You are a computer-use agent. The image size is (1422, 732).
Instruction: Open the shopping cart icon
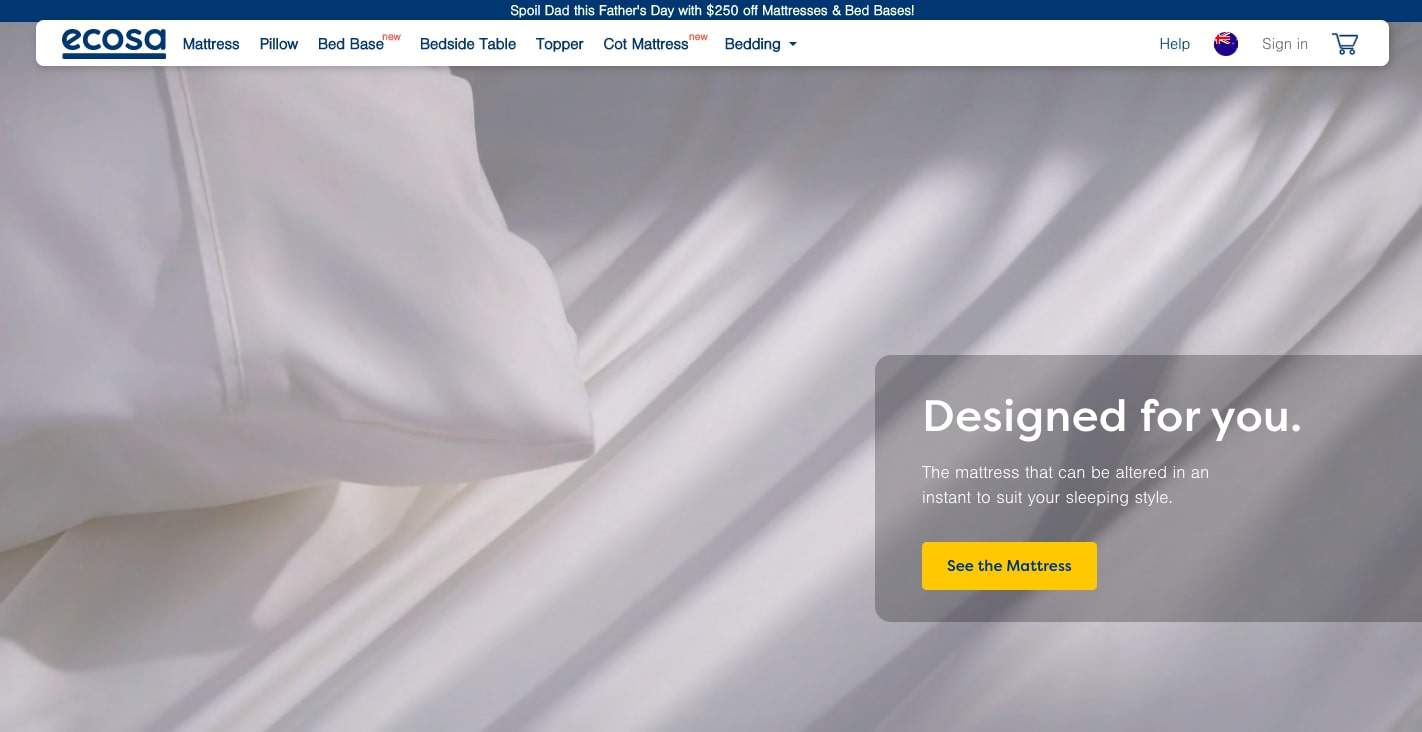pos(1345,43)
